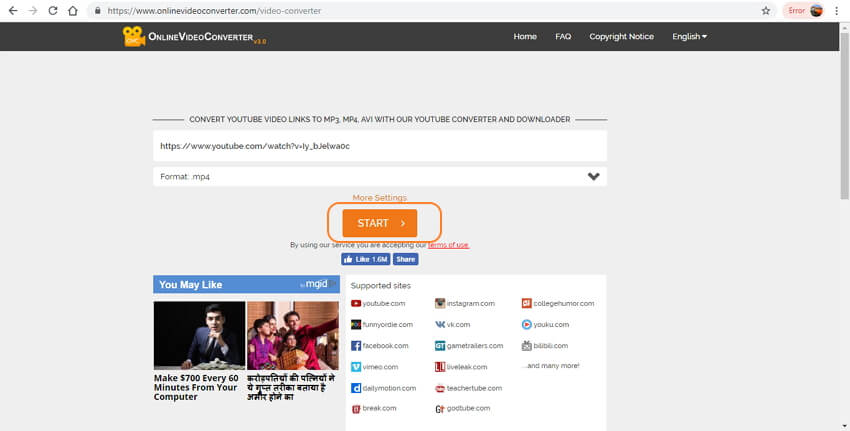Click the Facebook Like 1.6M button

(365, 259)
